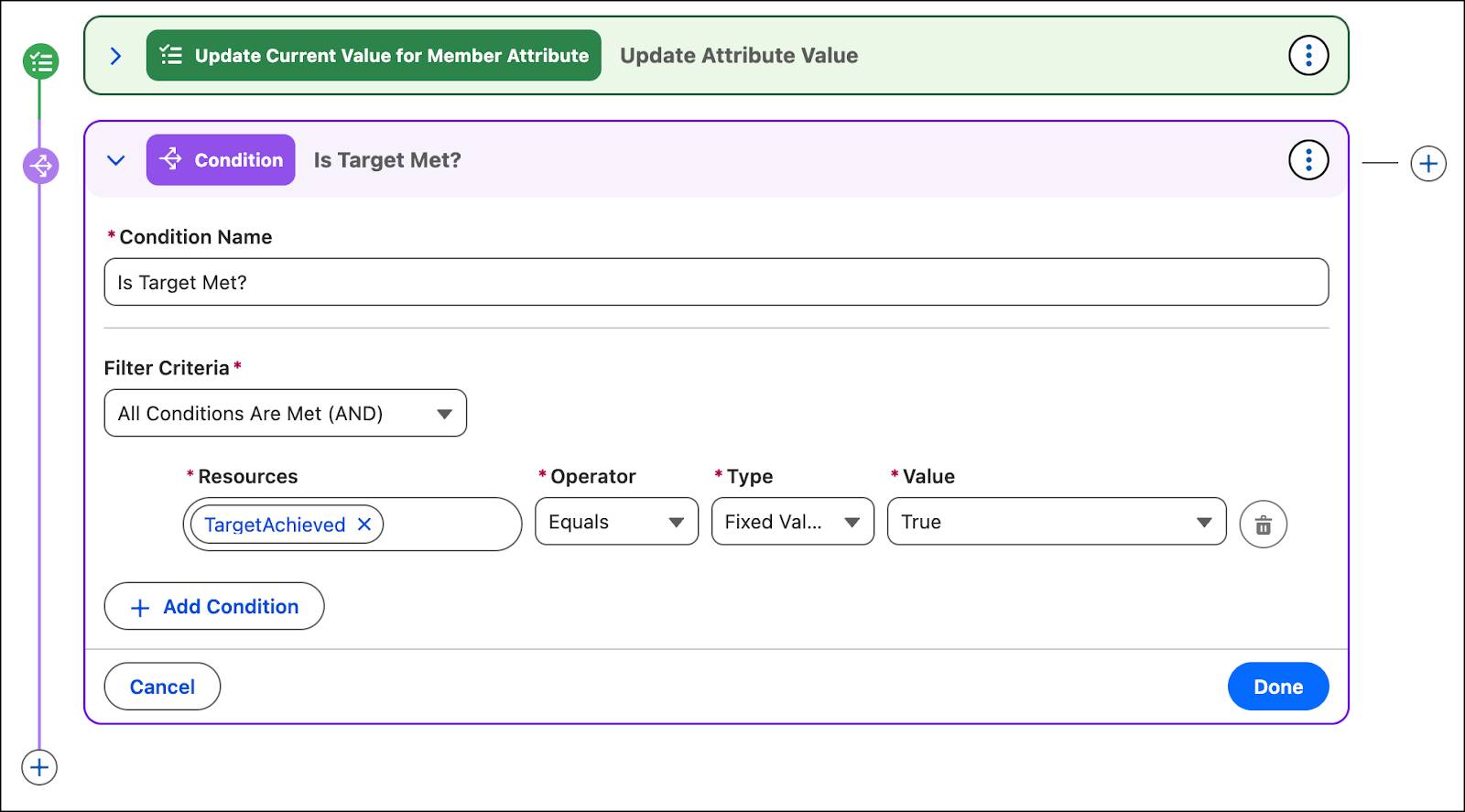Click the Update Attribute Value title
The height and width of the screenshot is (812, 1465).
[x=739, y=56]
